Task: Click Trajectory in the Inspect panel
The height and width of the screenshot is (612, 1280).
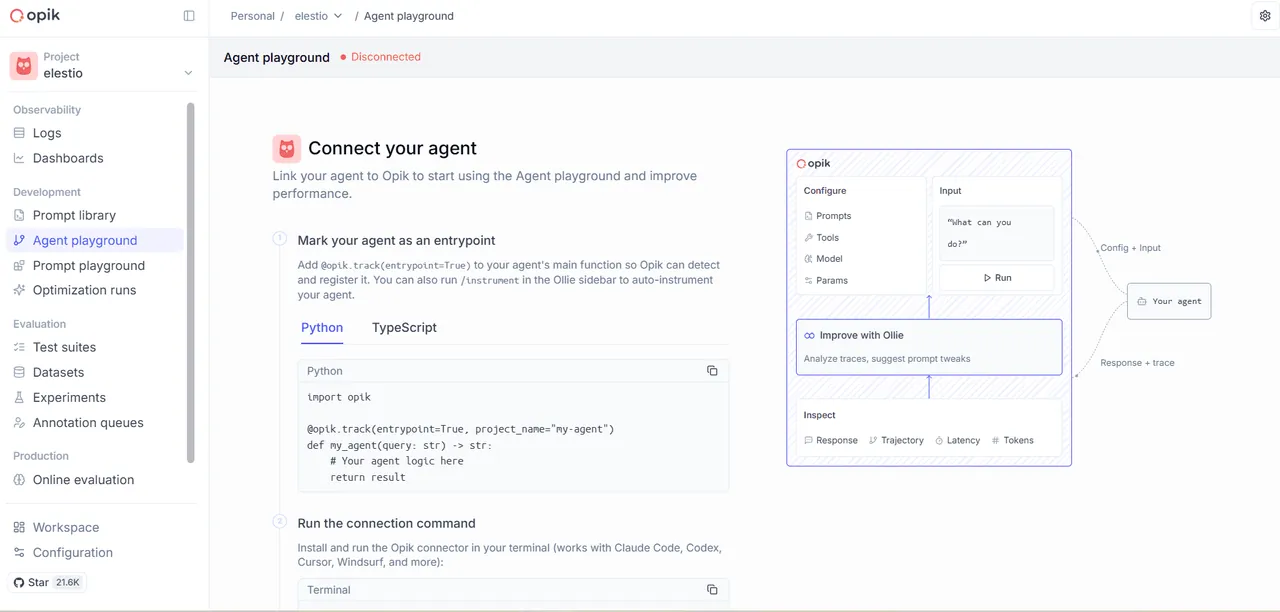Action: pos(896,440)
